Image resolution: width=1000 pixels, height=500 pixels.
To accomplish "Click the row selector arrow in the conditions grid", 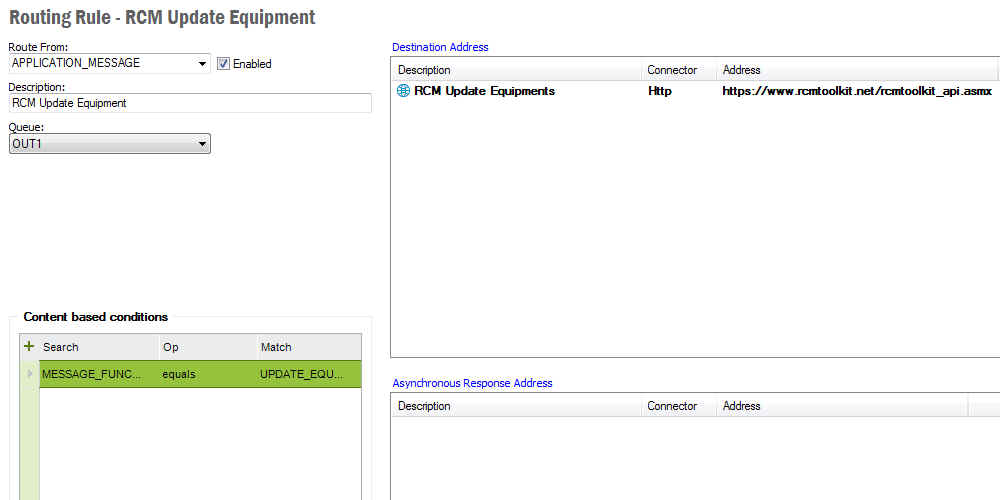I will click(x=29, y=374).
